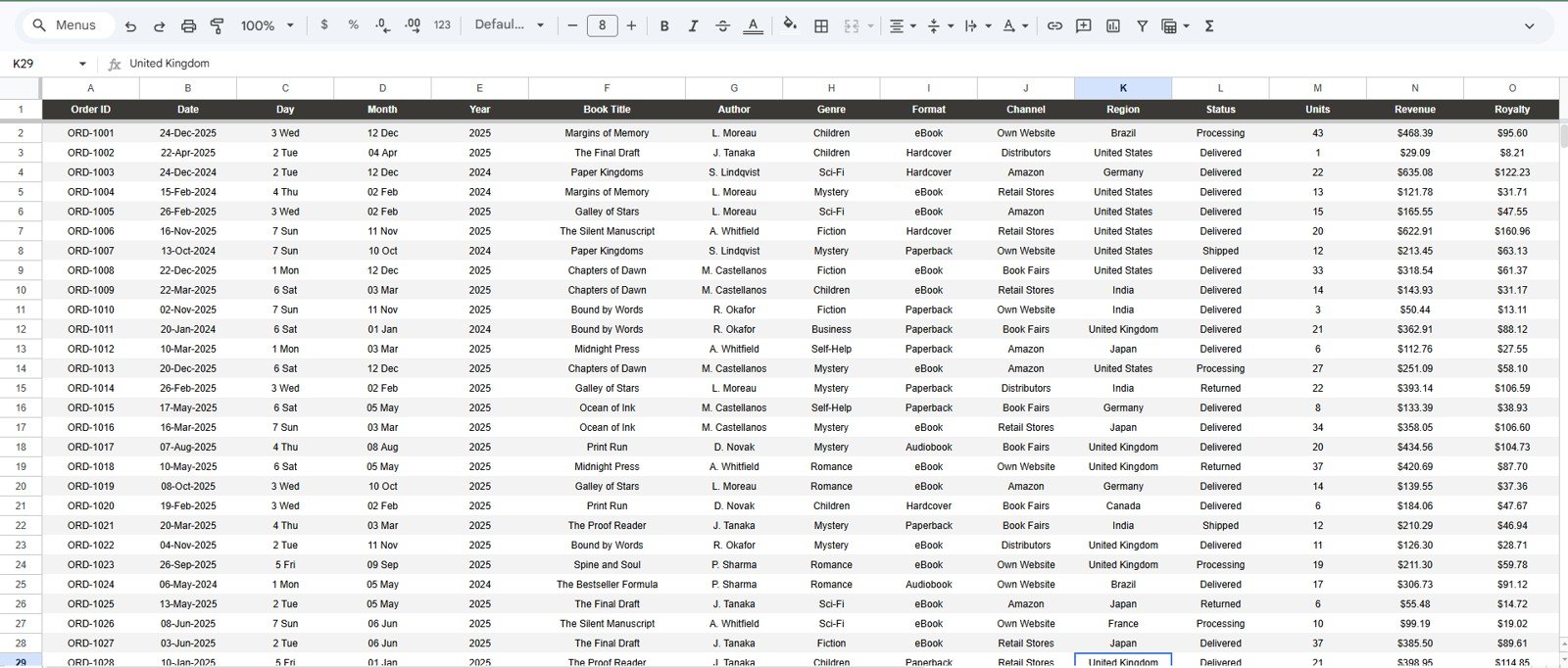Click the Menus search box
Screen dimensions: 1568x668
pyautogui.click(x=67, y=25)
